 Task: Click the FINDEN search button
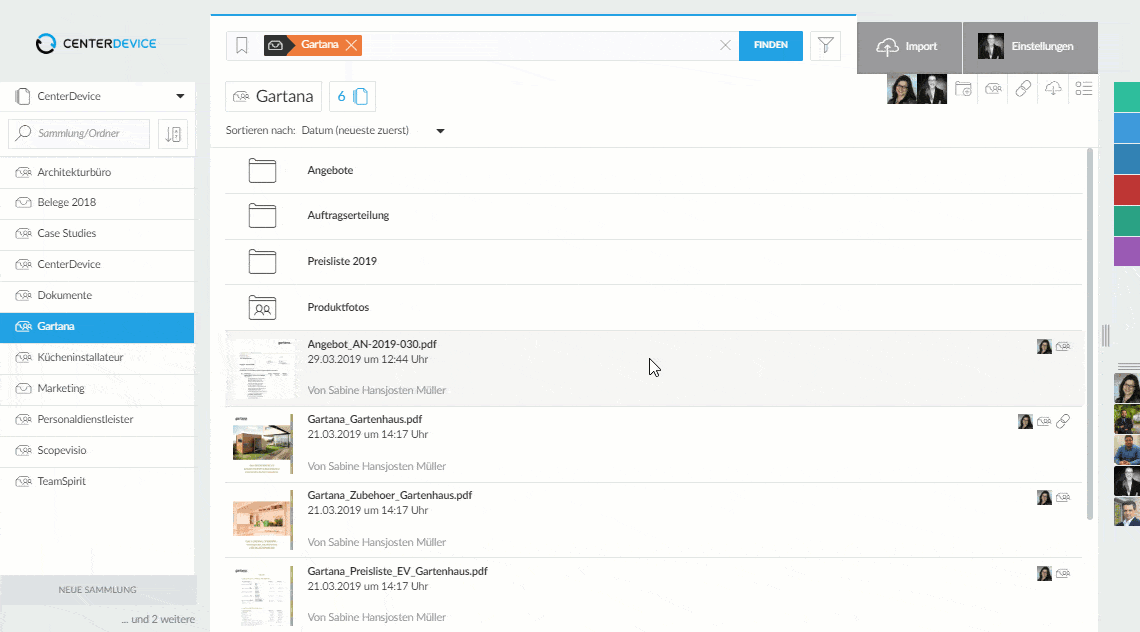click(771, 45)
